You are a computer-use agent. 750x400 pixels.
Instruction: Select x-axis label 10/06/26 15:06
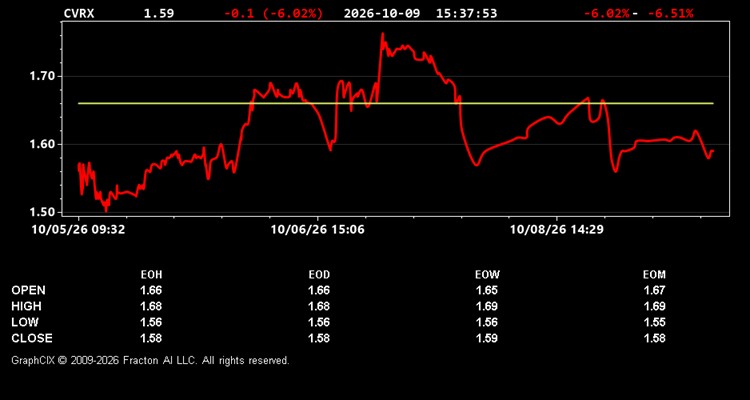(x=317, y=230)
